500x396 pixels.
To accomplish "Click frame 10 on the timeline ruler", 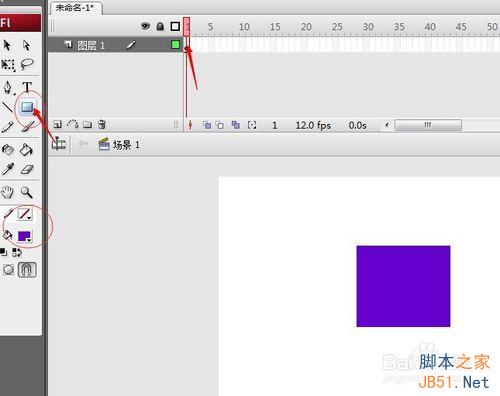I will (x=244, y=27).
